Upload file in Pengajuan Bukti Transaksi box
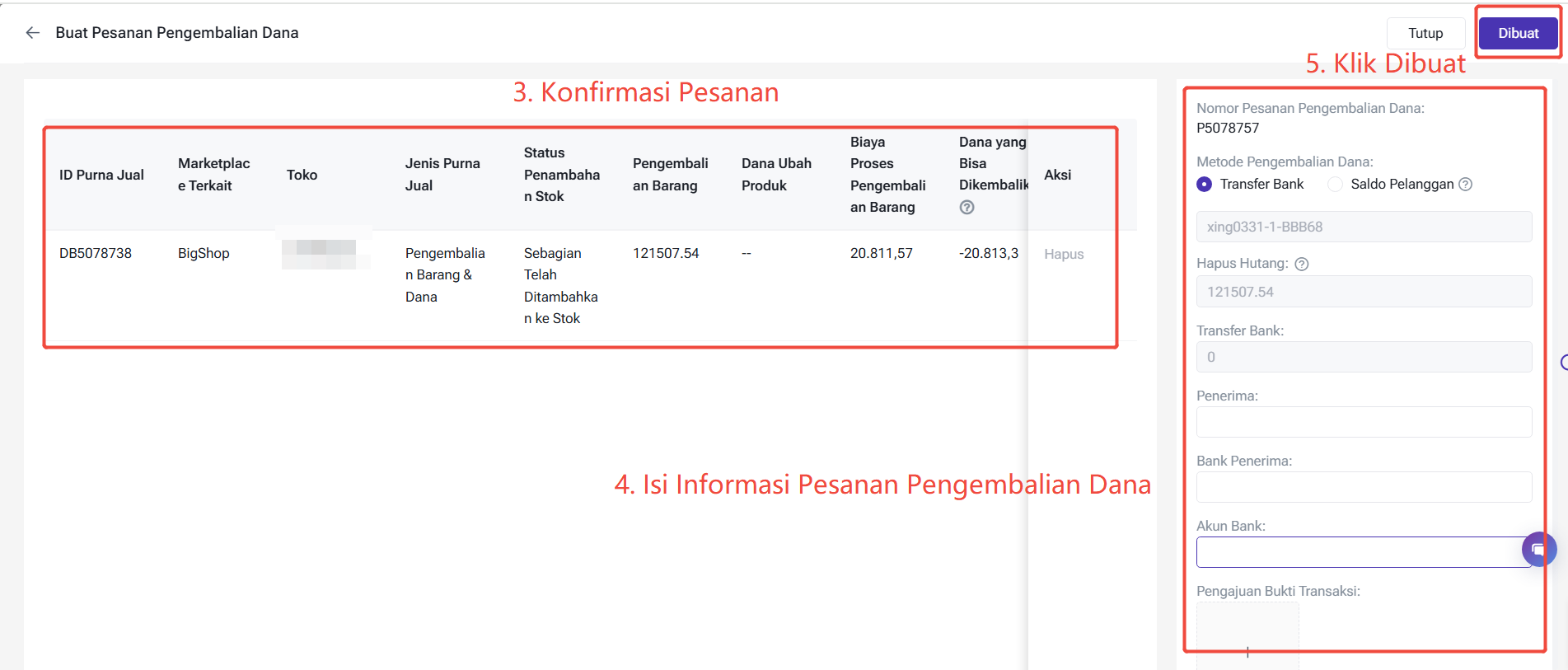Screen dimensions: 1568x670 pos(1247,636)
